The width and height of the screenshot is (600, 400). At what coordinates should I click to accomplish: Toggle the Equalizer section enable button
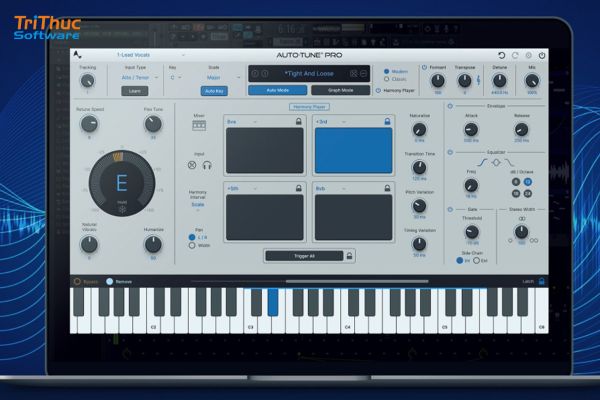[450, 152]
